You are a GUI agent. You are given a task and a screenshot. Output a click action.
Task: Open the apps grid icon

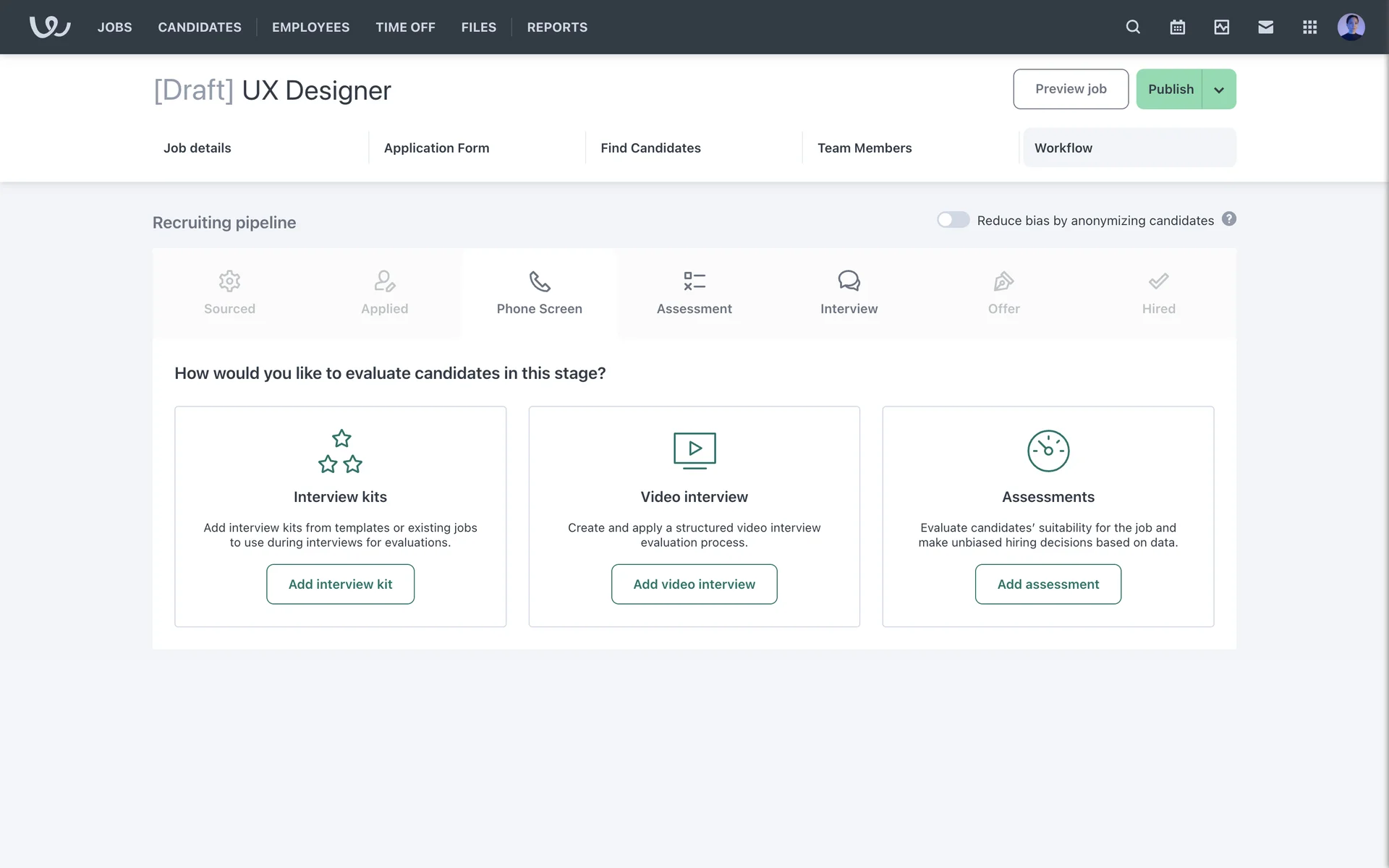[1309, 27]
